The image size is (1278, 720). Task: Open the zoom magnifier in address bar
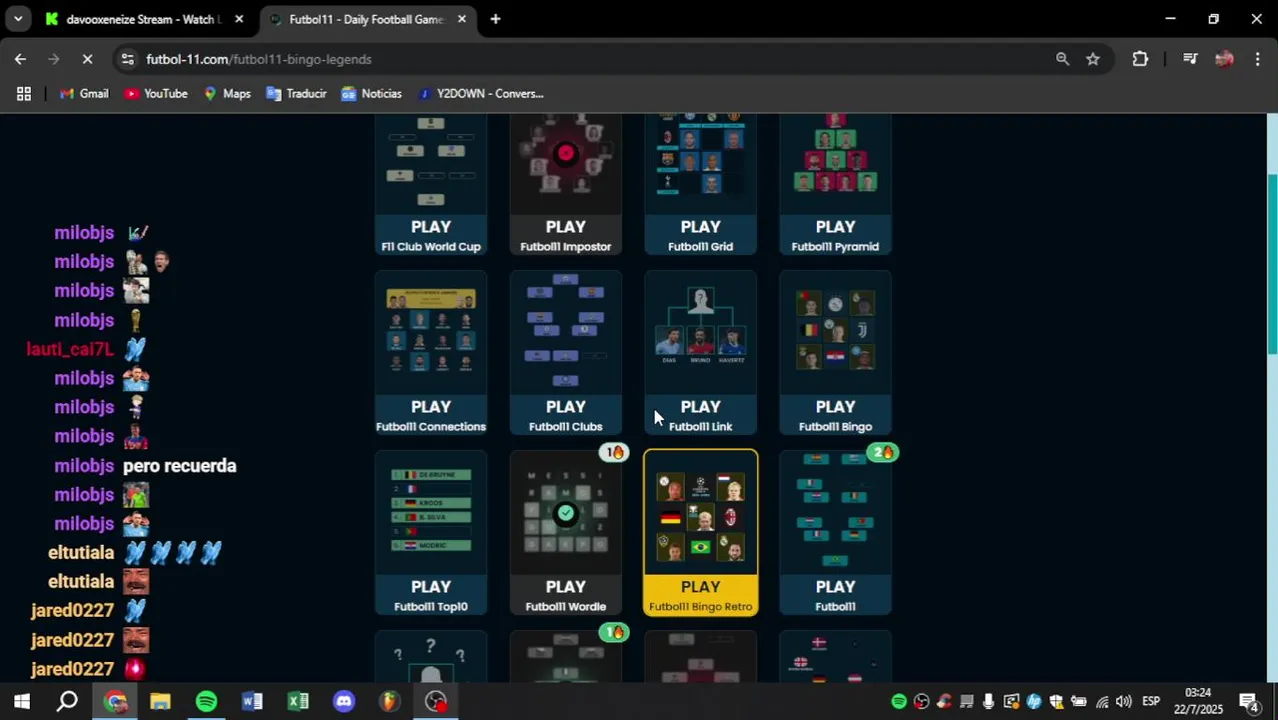[x=1062, y=59]
